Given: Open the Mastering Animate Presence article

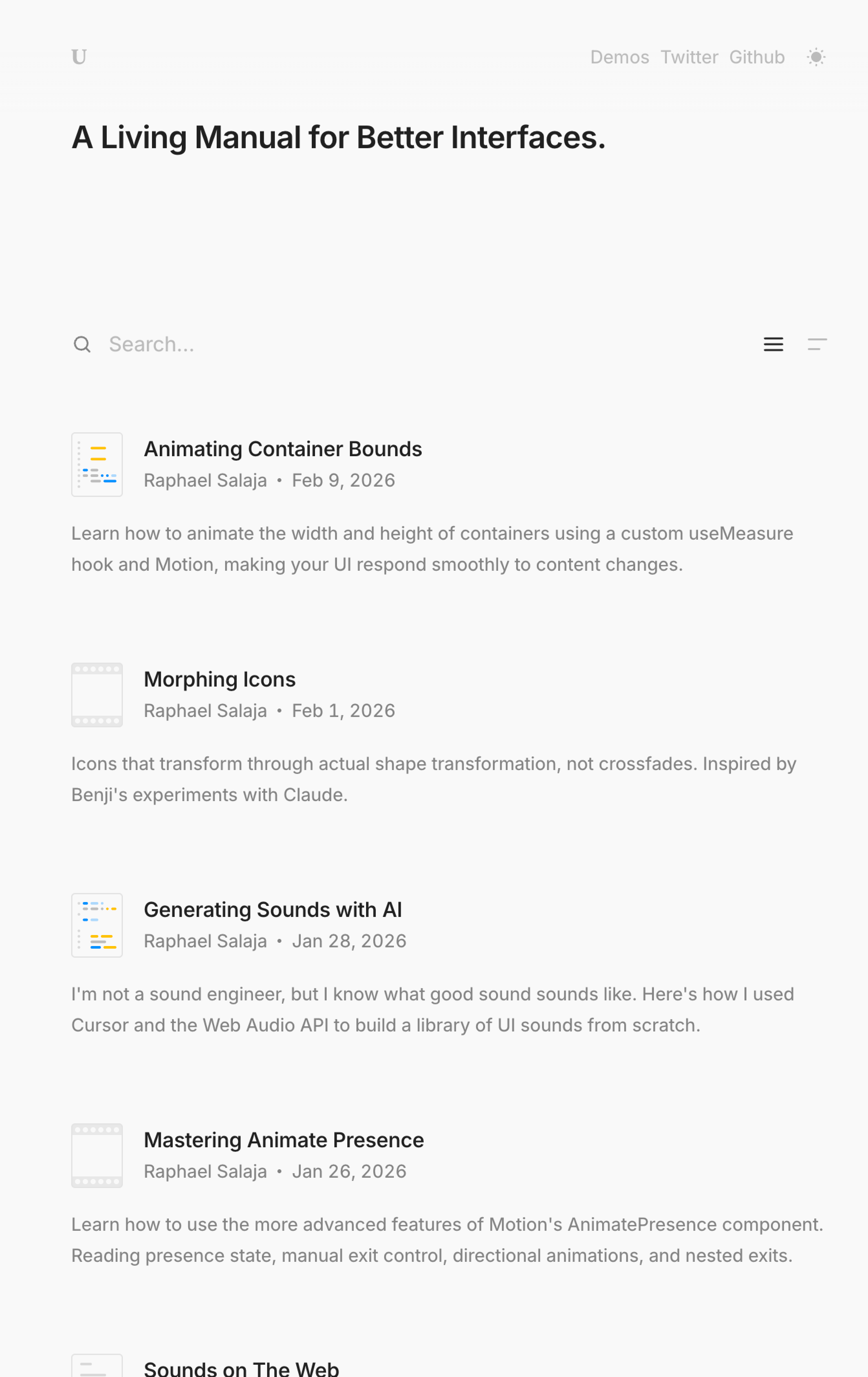Looking at the screenshot, I should (284, 1141).
